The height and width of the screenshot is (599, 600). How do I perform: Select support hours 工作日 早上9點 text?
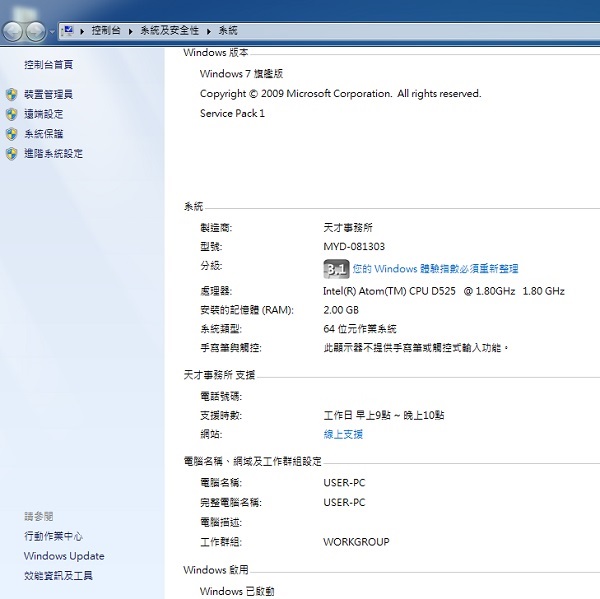pyautogui.click(x=384, y=415)
